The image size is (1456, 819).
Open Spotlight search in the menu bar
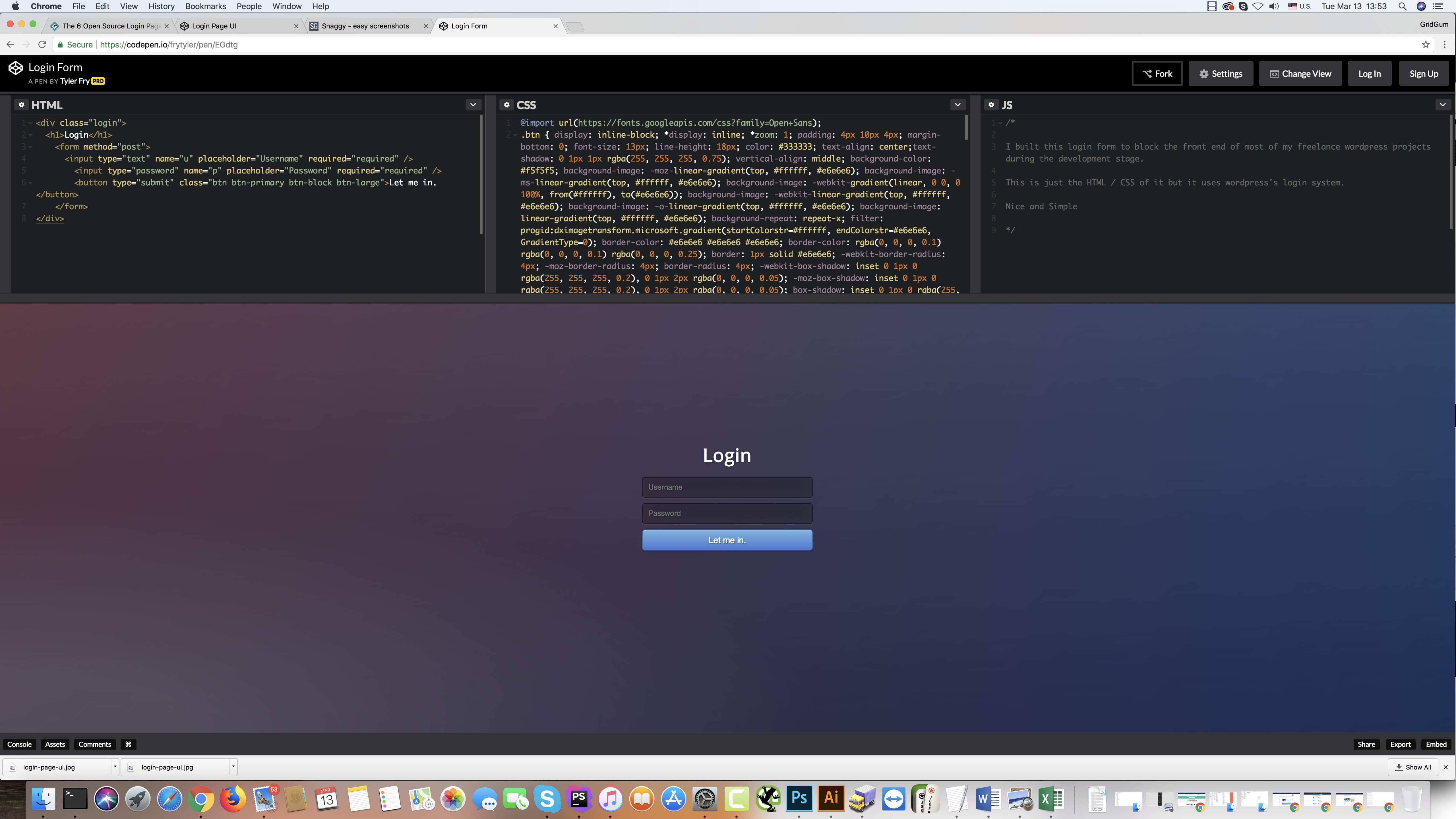(1402, 6)
